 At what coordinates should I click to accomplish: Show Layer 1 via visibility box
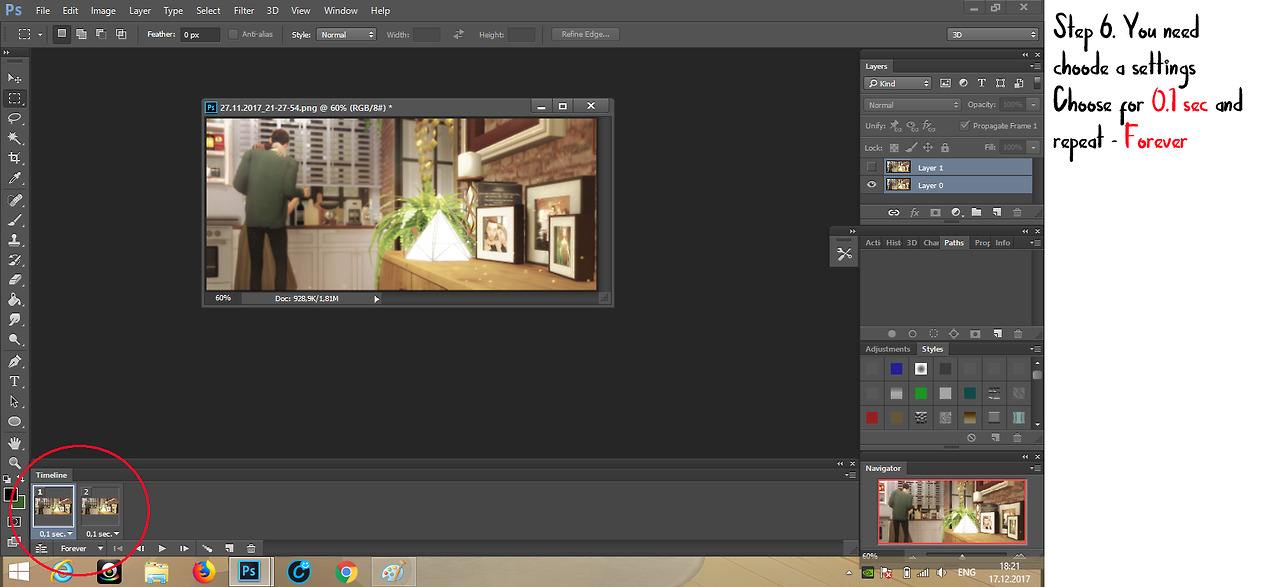coord(871,167)
